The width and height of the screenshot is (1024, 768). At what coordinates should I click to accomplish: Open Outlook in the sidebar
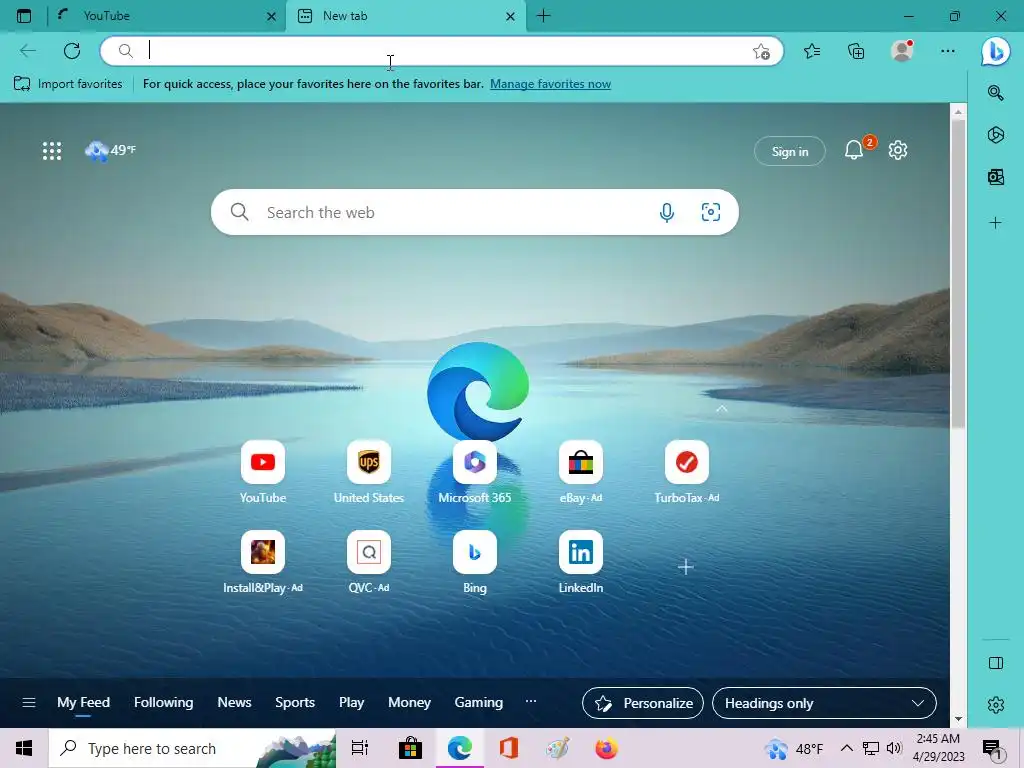(995, 177)
